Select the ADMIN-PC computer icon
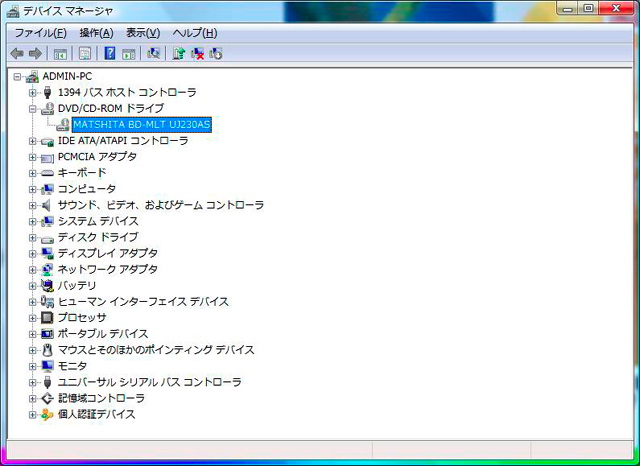This screenshot has width=640, height=466. (32, 76)
